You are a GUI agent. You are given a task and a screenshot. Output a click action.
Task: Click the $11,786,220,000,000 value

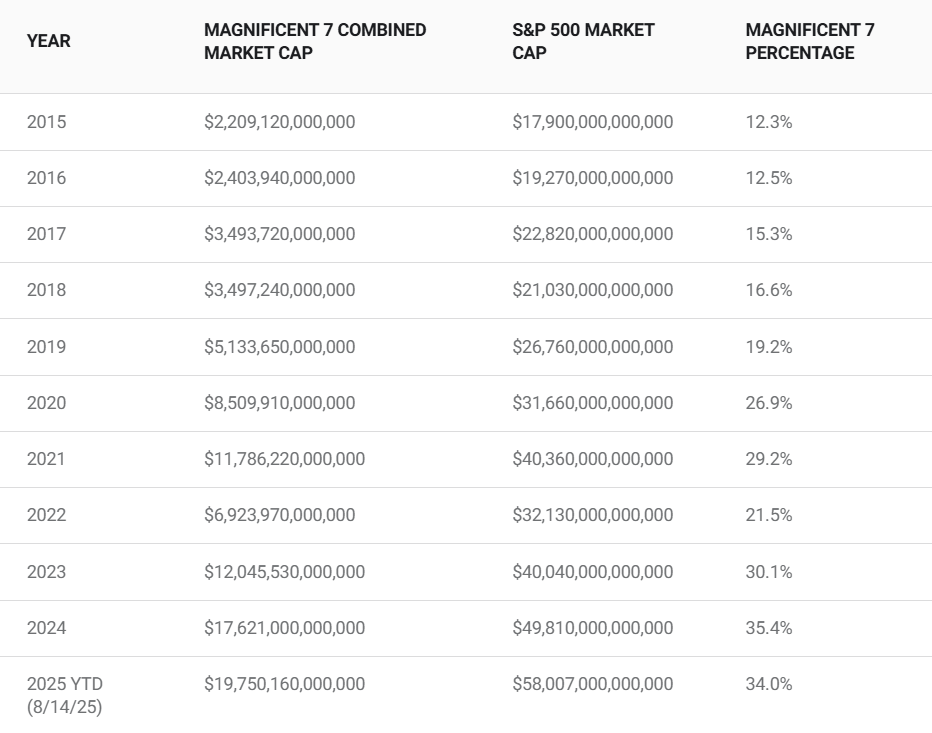284,458
